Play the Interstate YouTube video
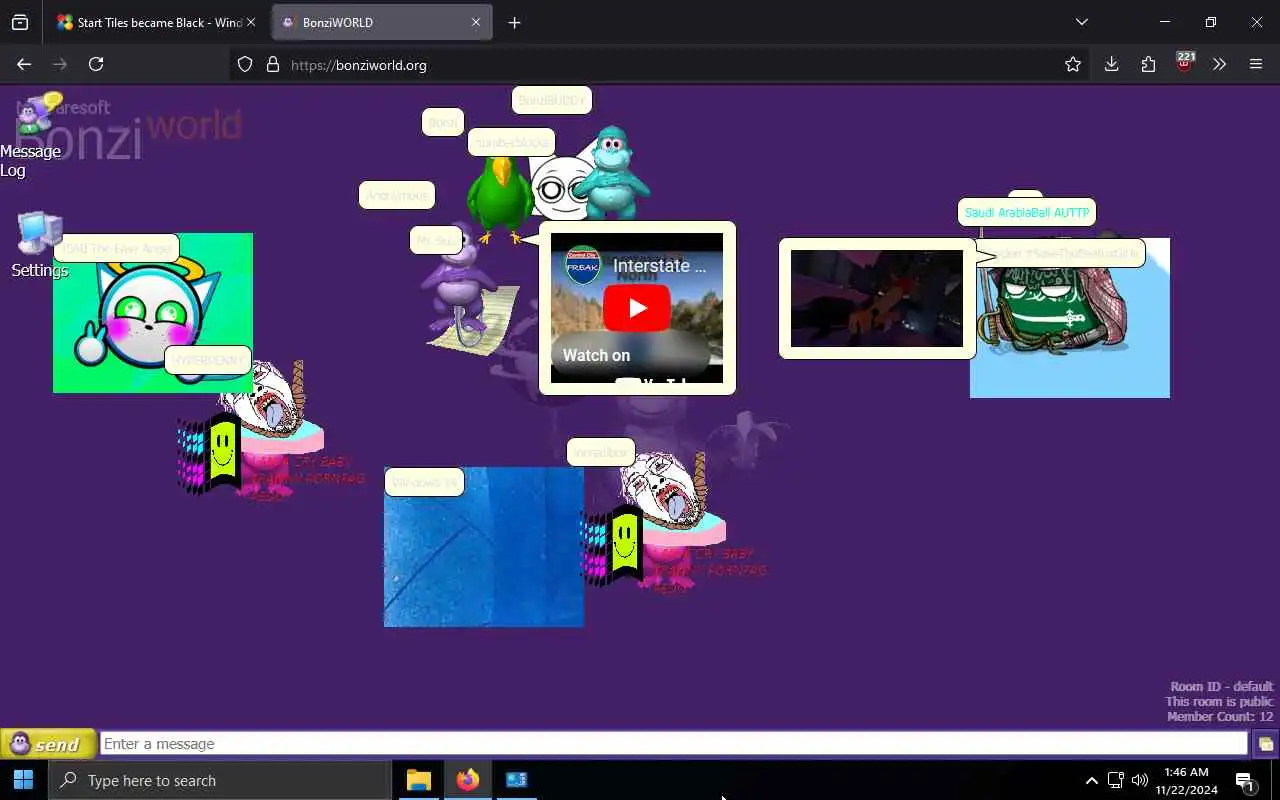Image resolution: width=1280 pixels, height=800 pixels. pos(637,308)
